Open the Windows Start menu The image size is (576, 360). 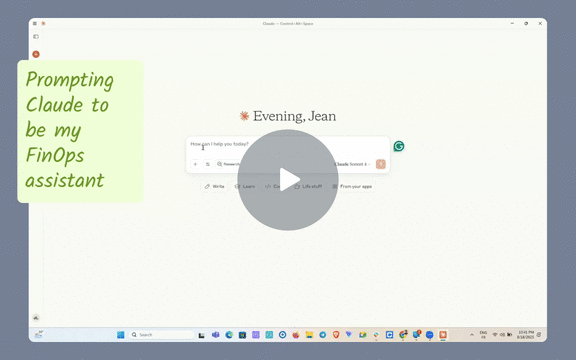tap(120, 335)
